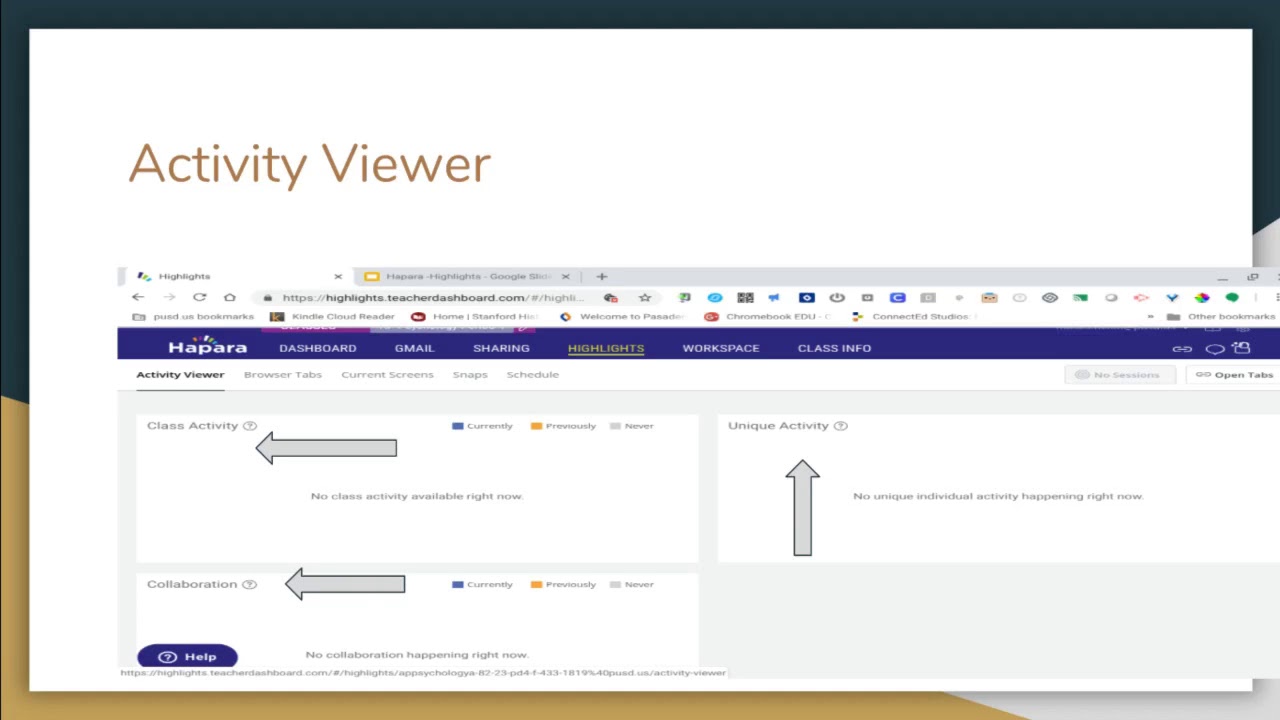Open the color wheel extension

(x=1202, y=297)
